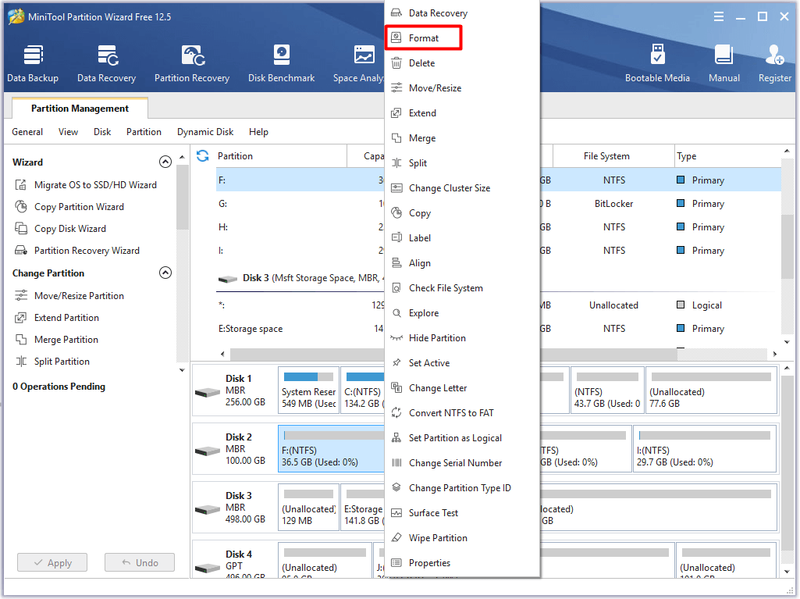Click the partition list horizontal scrollbar
The width and height of the screenshot is (800, 599).
pyautogui.click(x=498, y=354)
